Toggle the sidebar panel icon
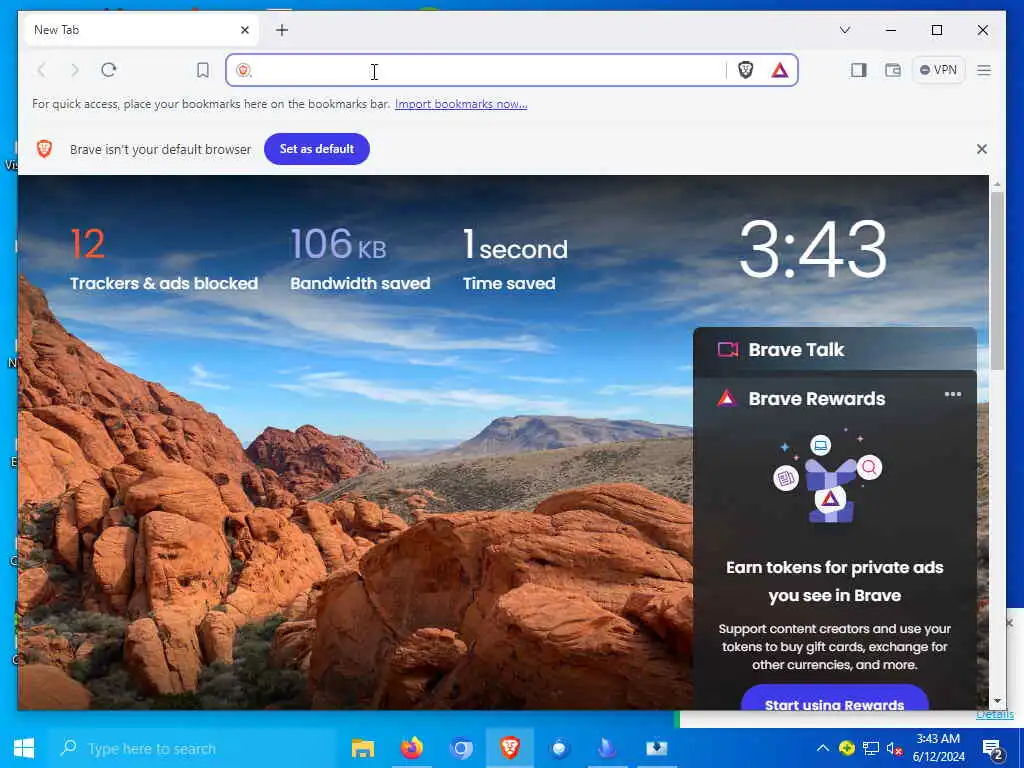The width and height of the screenshot is (1024, 768). (x=859, y=70)
